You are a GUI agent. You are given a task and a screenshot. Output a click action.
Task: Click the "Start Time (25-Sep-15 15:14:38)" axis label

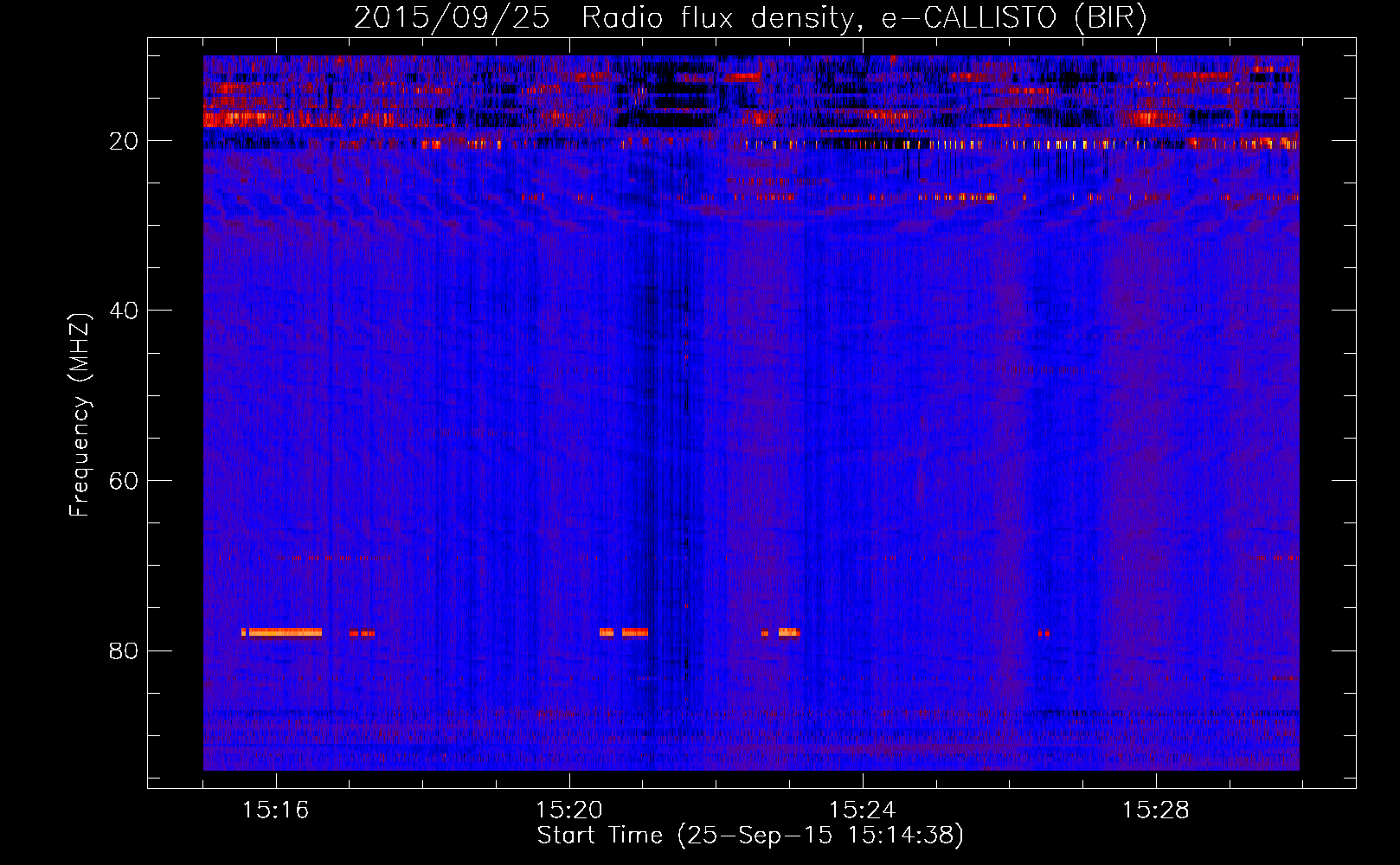750,836
